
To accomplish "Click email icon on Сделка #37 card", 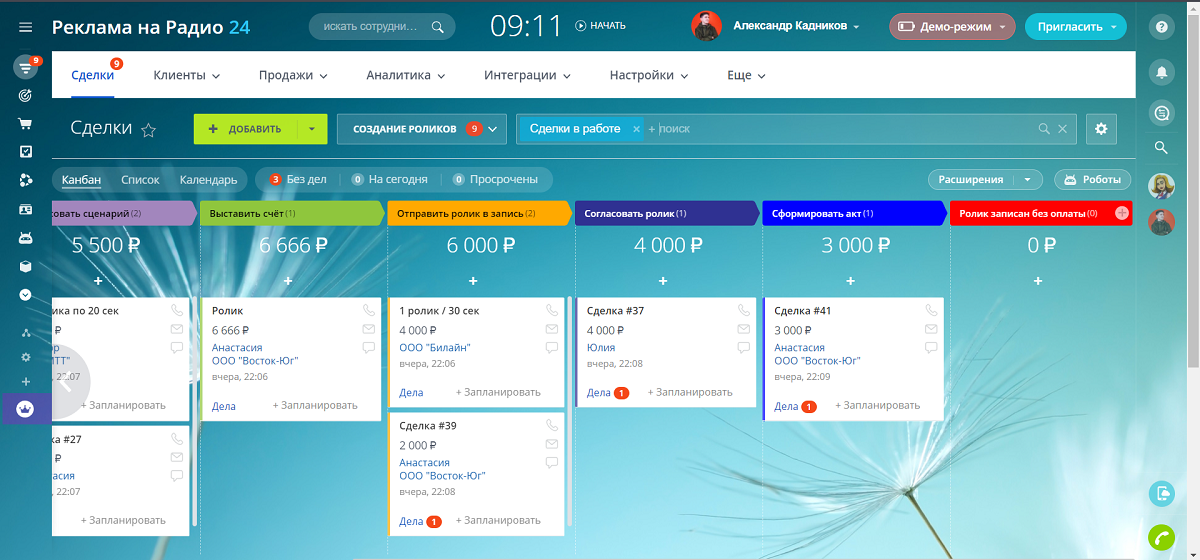I will point(743,329).
